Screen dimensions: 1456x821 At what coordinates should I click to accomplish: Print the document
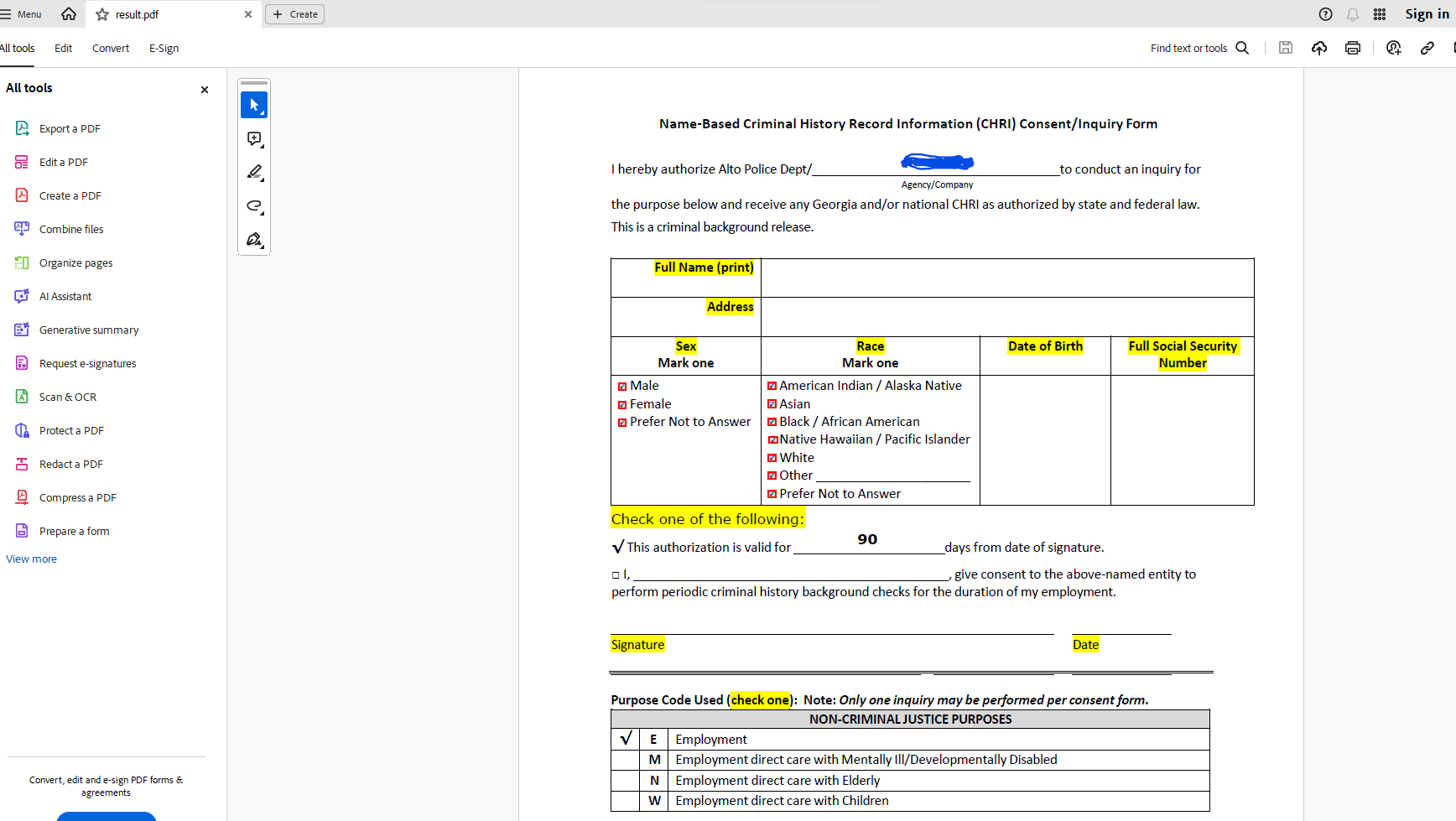(1352, 48)
